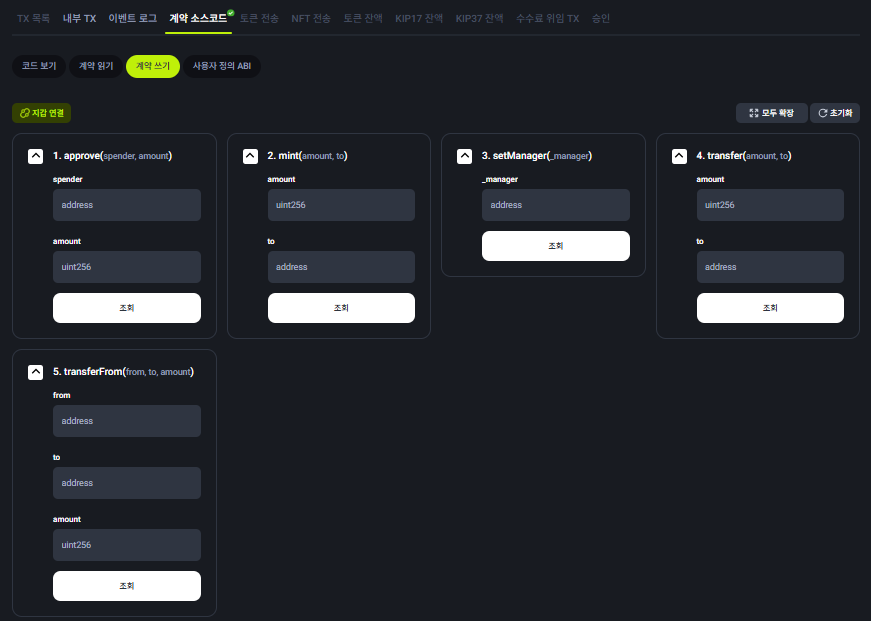The image size is (871, 621).
Task: Switch to the 토큰 잔액 tab
Action: [363, 18]
